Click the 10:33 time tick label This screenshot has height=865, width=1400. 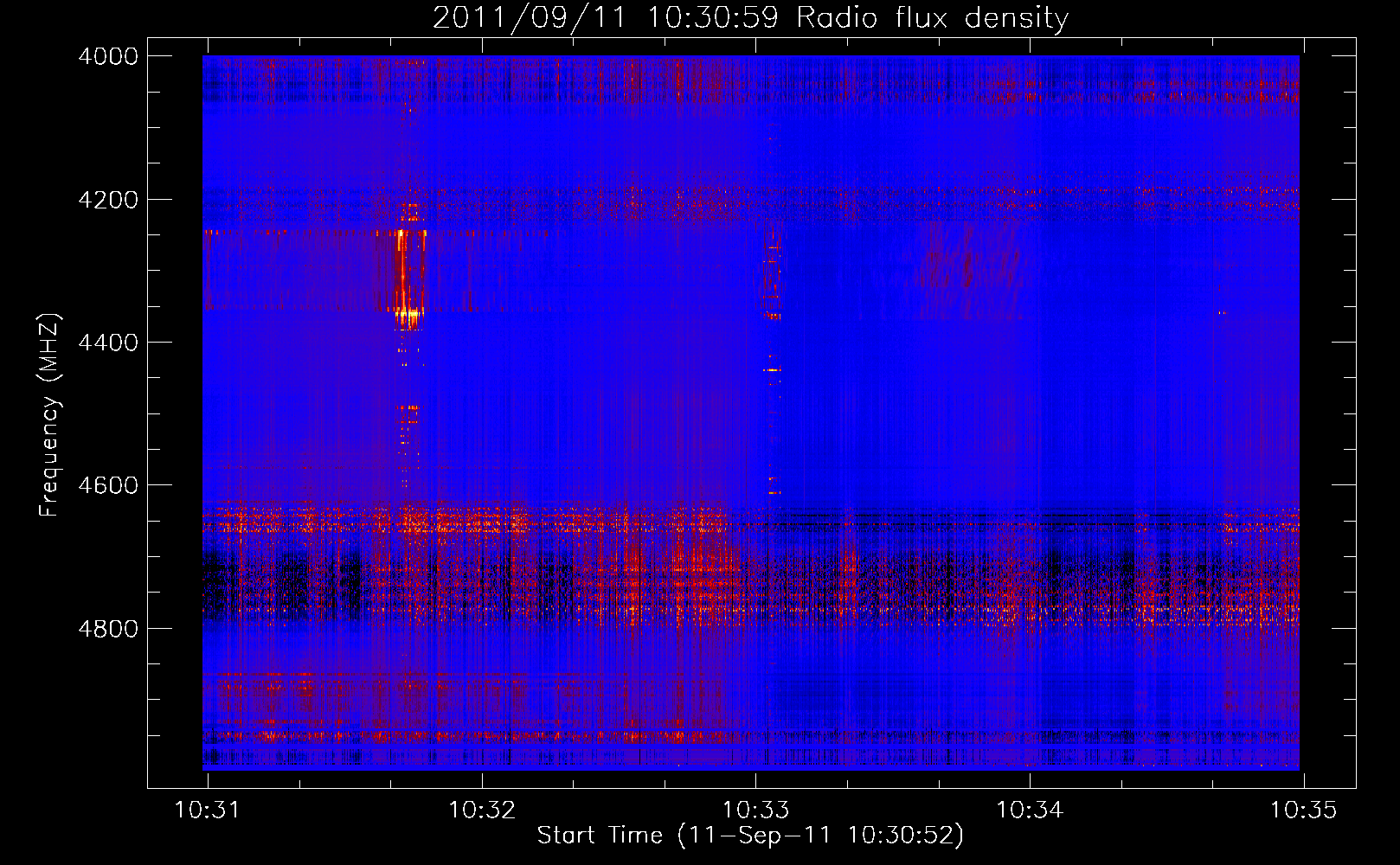756,810
